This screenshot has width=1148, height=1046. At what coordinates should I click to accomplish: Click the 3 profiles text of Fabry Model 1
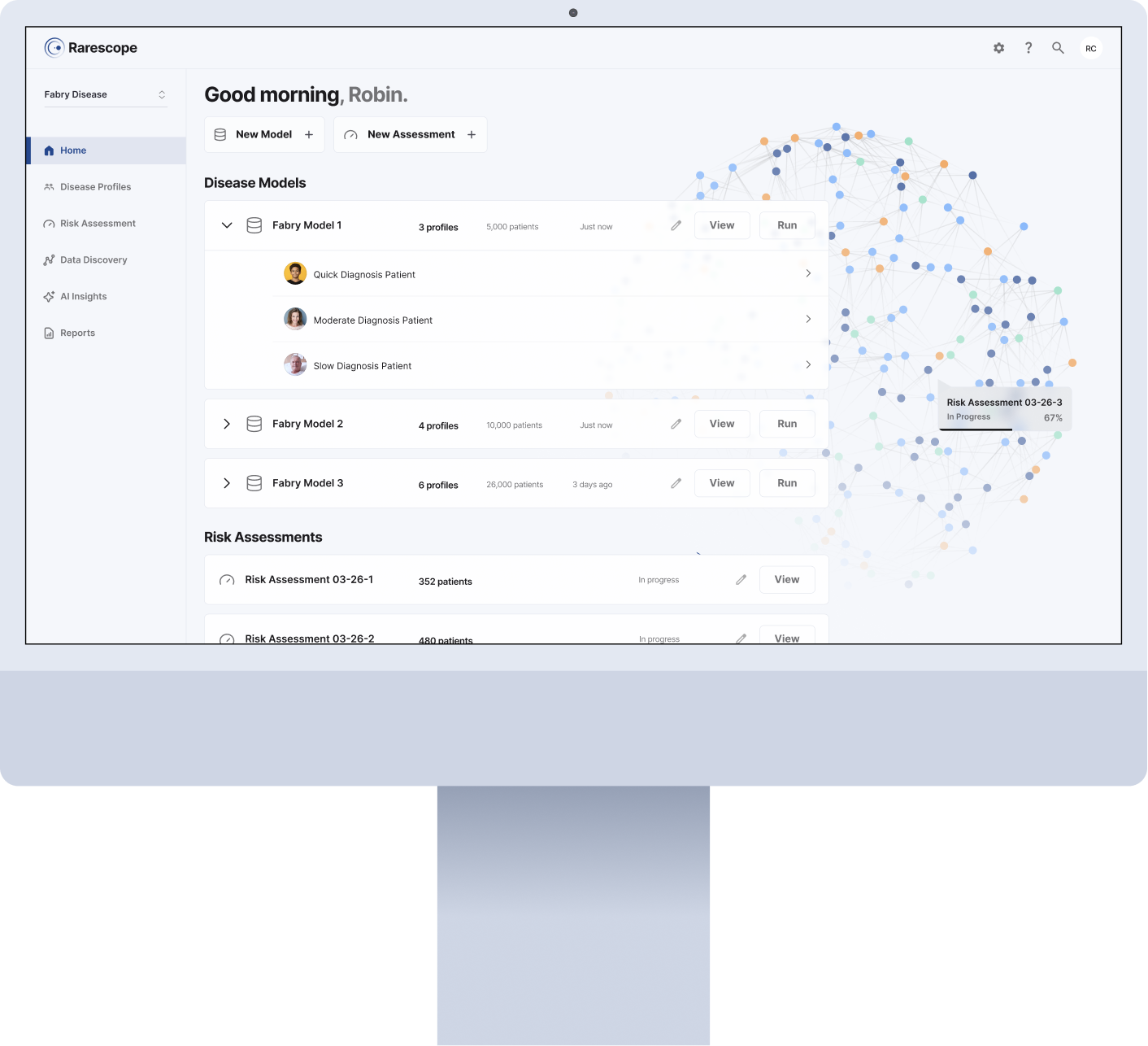click(x=438, y=228)
